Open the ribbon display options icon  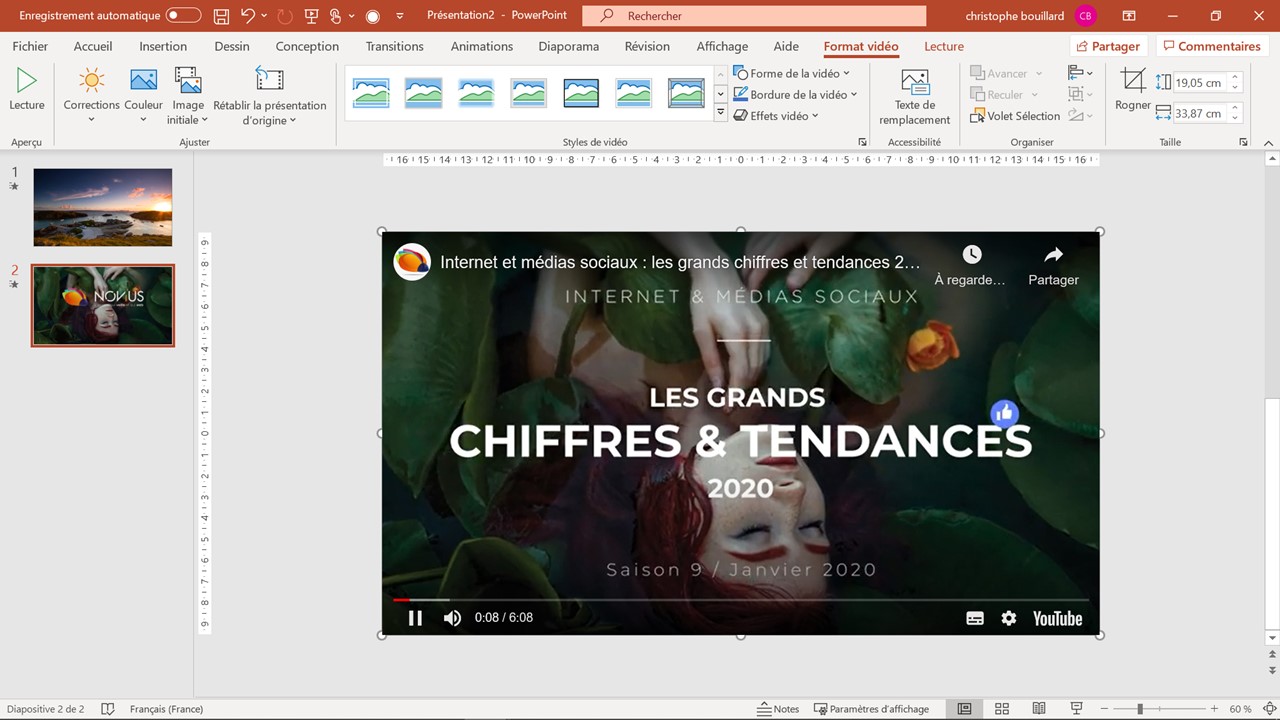(1129, 16)
